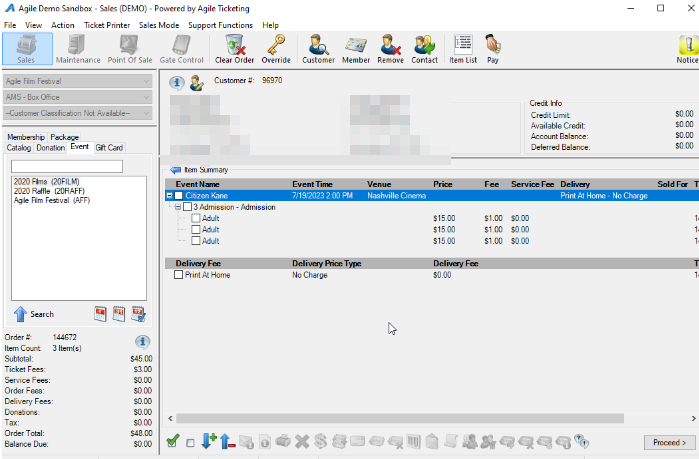
Task: Click horizontal scrollbar left arrow in Item Summary
Action: pyautogui.click(x=170, y=418)
